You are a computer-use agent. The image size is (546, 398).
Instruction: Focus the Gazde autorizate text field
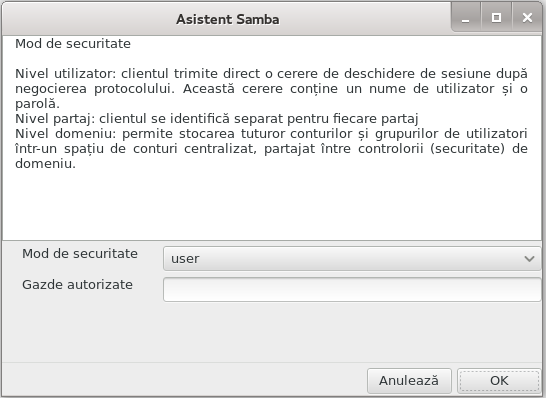coord(352,290)
